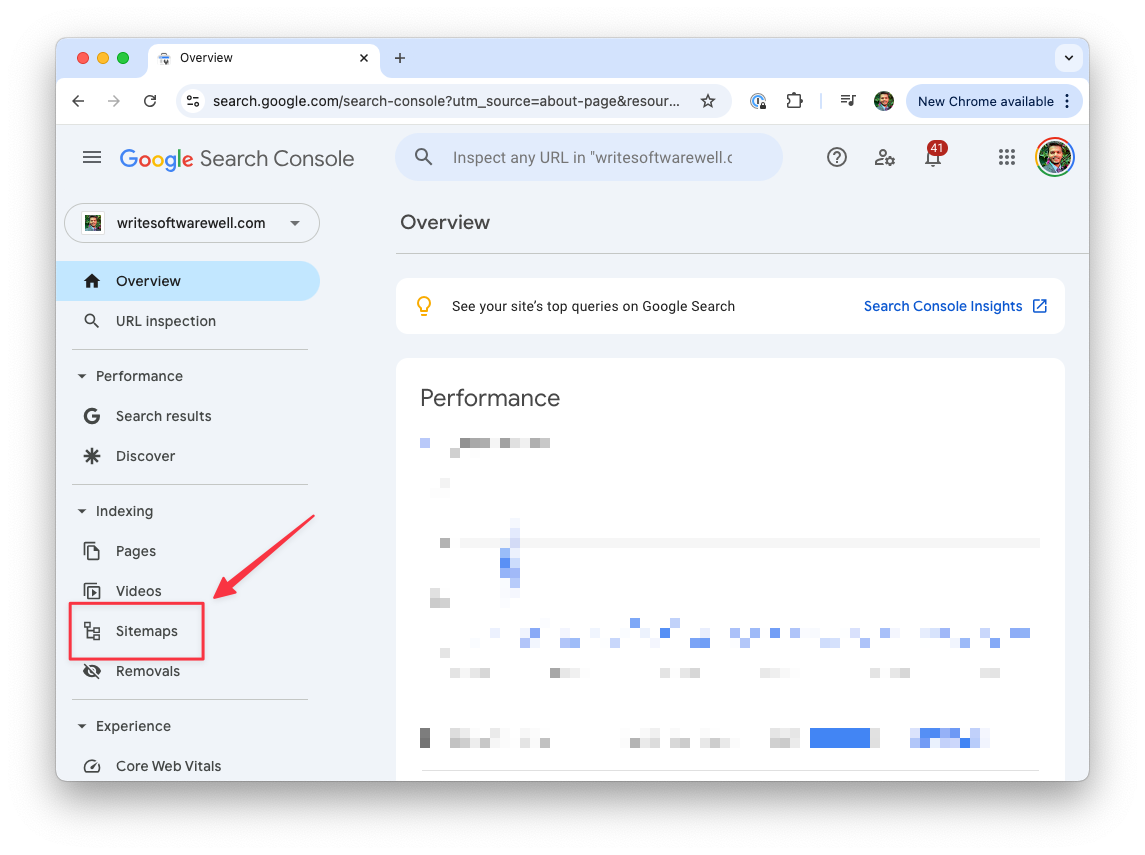
Task: Click the Google Search Console logo
Action: (237, 158)
